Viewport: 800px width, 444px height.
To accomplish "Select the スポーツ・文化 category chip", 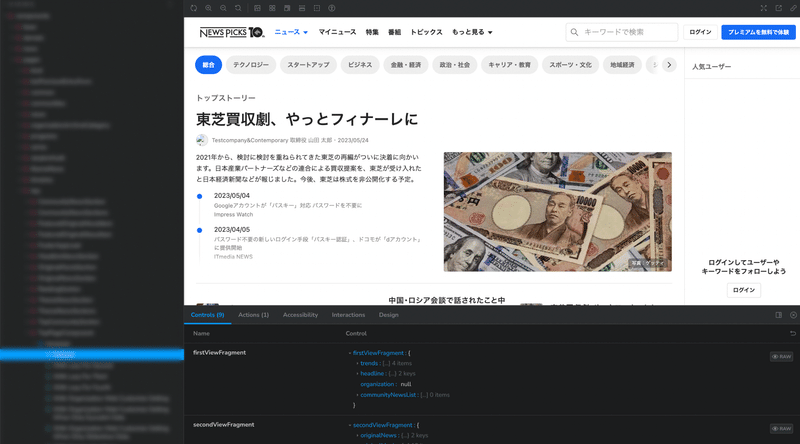I will point(570,65).
